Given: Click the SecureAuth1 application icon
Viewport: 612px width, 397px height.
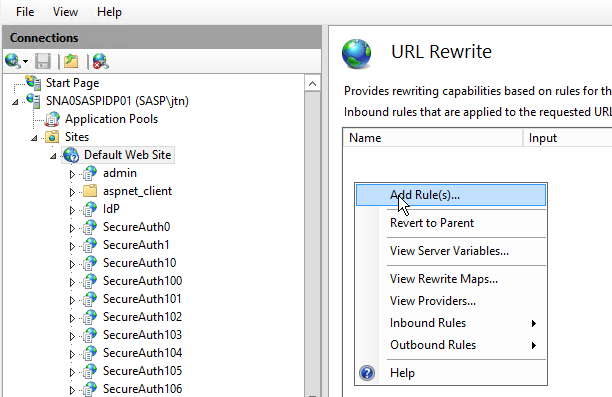Looking at the screenshot, I should [90, 245].
